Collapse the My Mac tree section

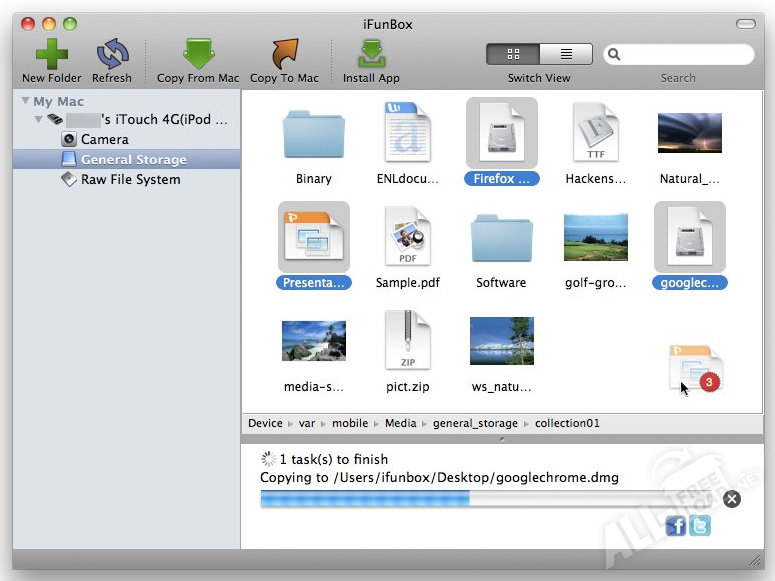point(24,101)
